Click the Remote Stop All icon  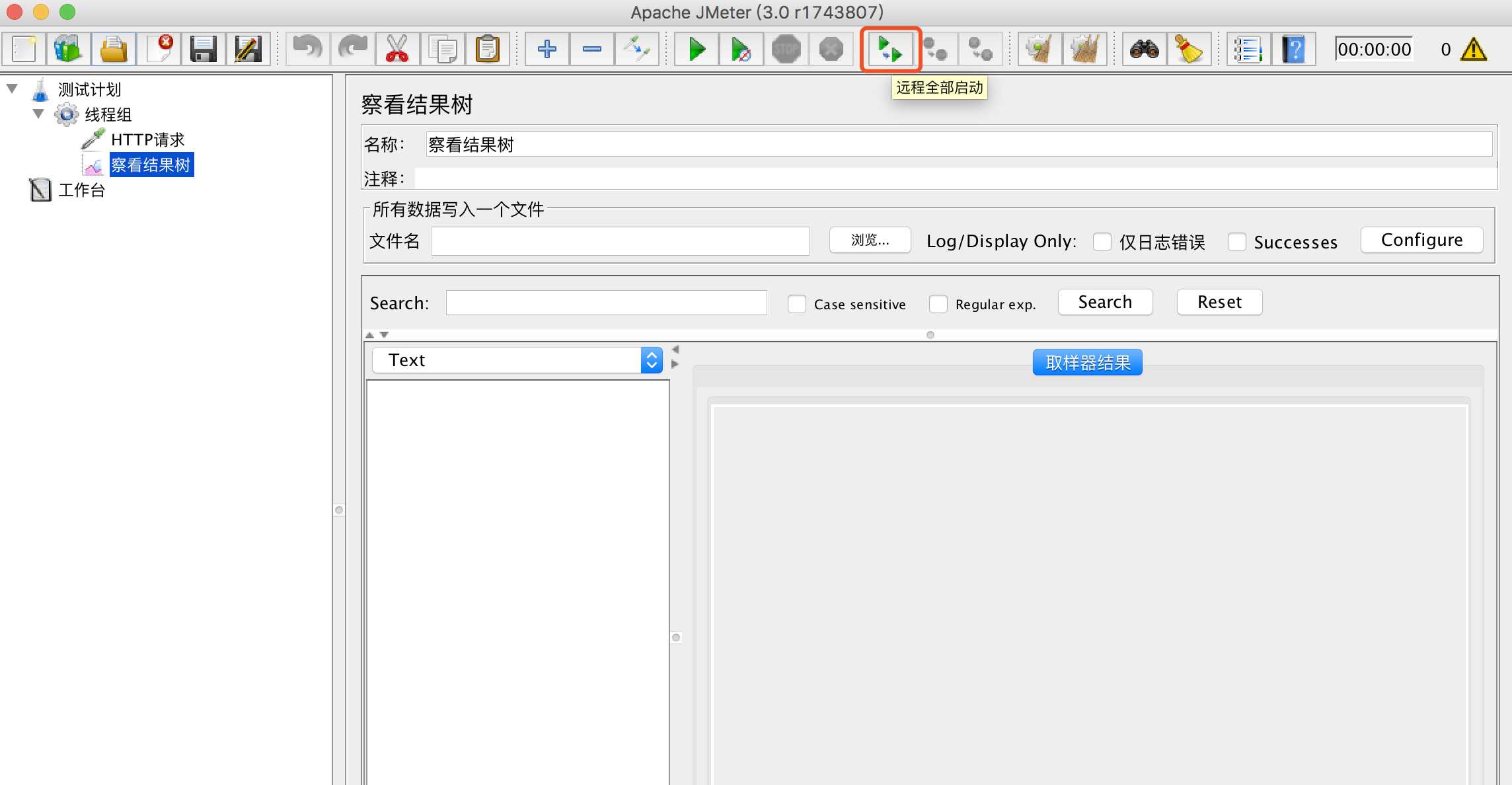coord(935,49)
